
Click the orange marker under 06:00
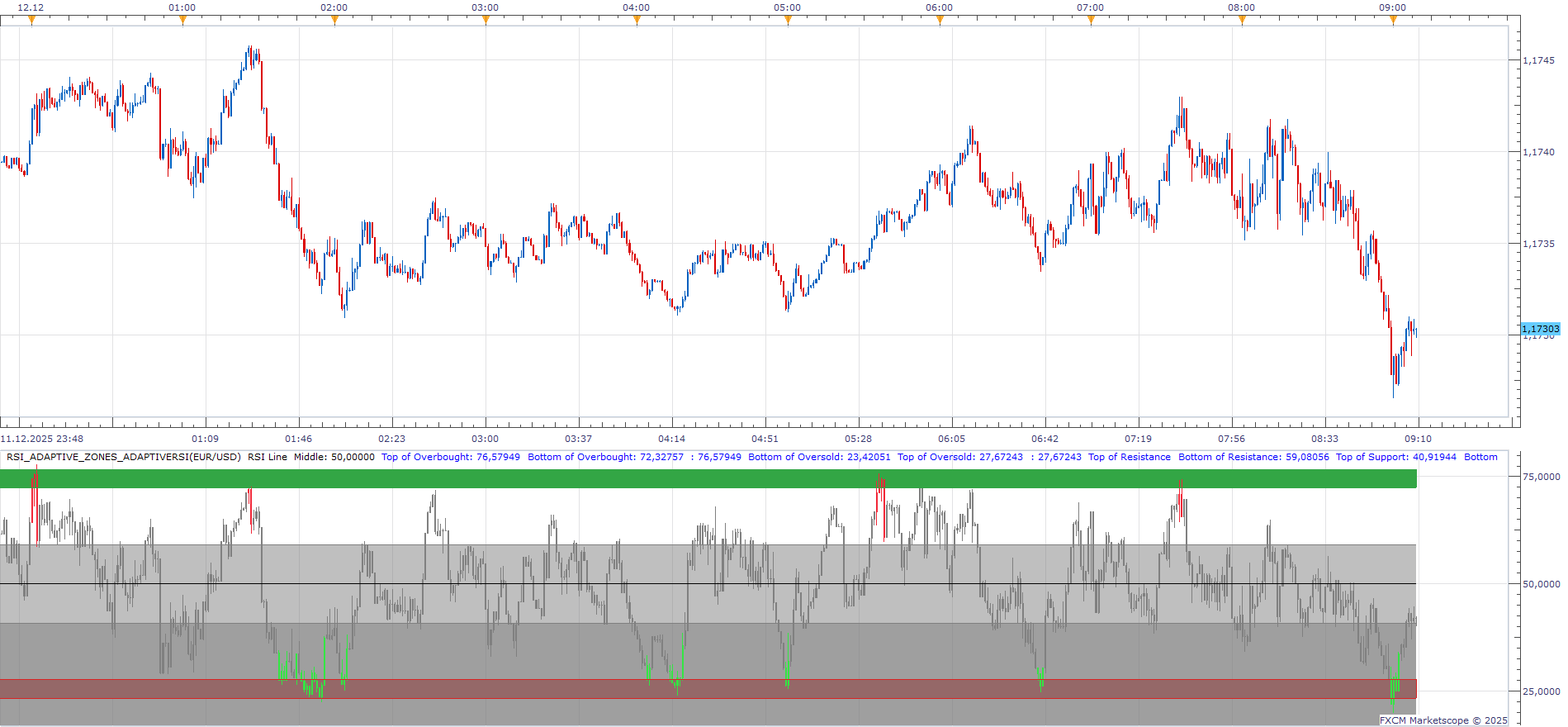tap(940, 20)
